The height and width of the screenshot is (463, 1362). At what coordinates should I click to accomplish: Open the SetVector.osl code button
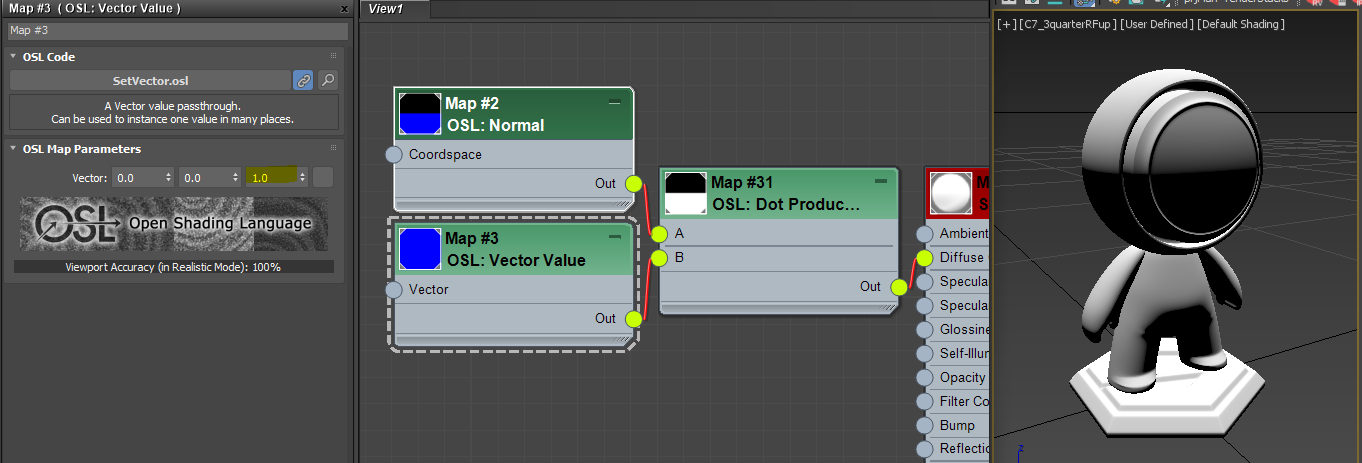click(150, 80)
